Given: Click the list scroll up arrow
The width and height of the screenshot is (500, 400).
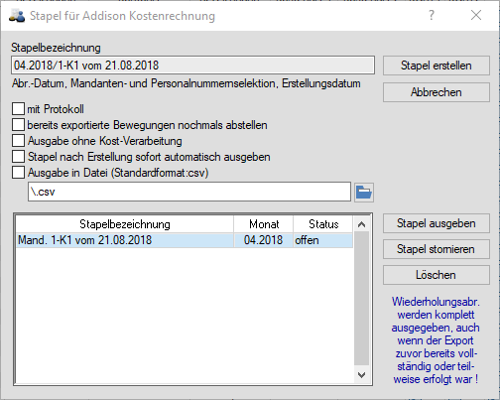Looking at the screenshot, I should click(x=361, y=225).
